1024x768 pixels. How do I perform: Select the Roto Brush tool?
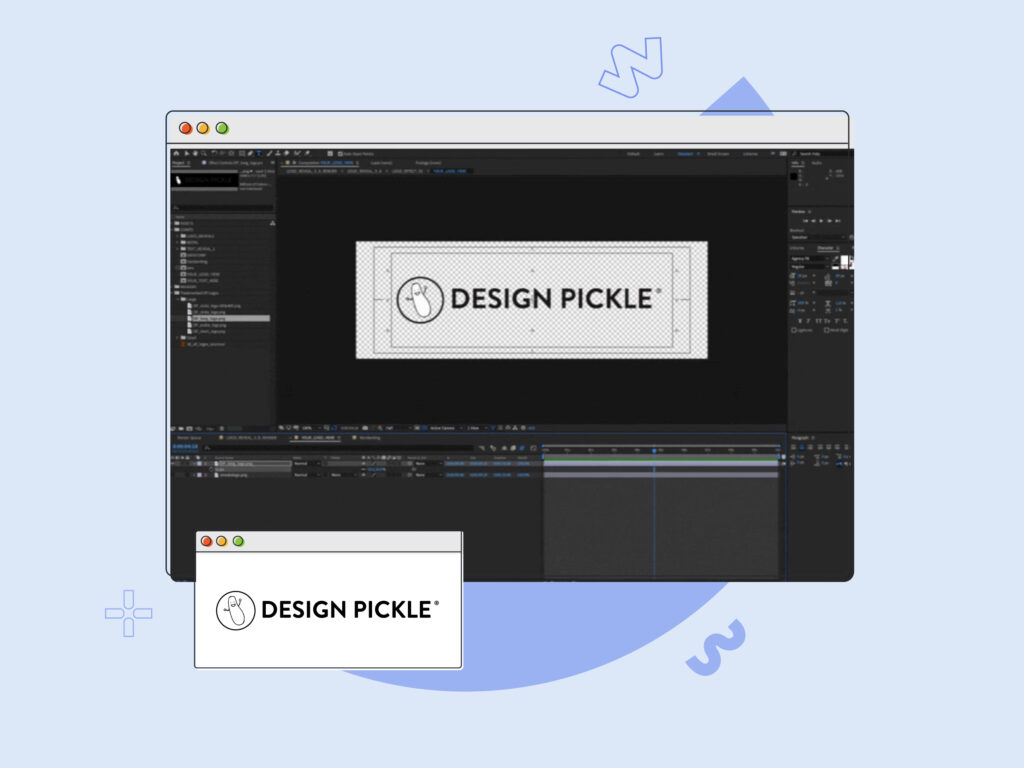297,153
